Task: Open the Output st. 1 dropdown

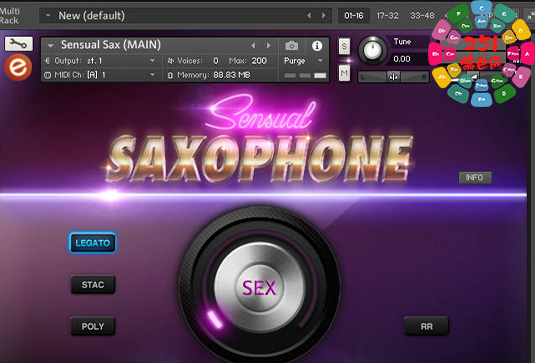Action: pos(152,61)
